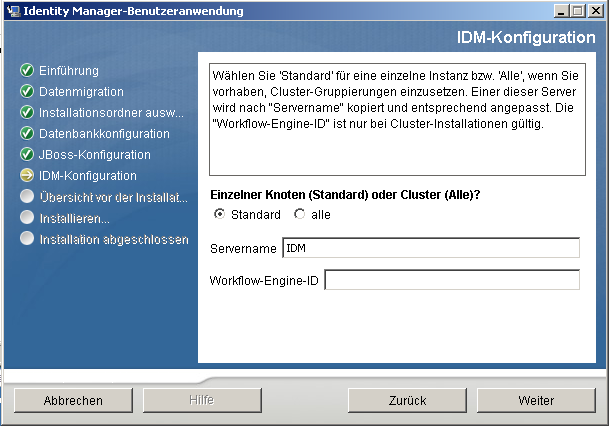
Task: Click the question 'Einzelner Knoten (Standard) oder Cluster (Alle)?'
Action: [345, 195]
